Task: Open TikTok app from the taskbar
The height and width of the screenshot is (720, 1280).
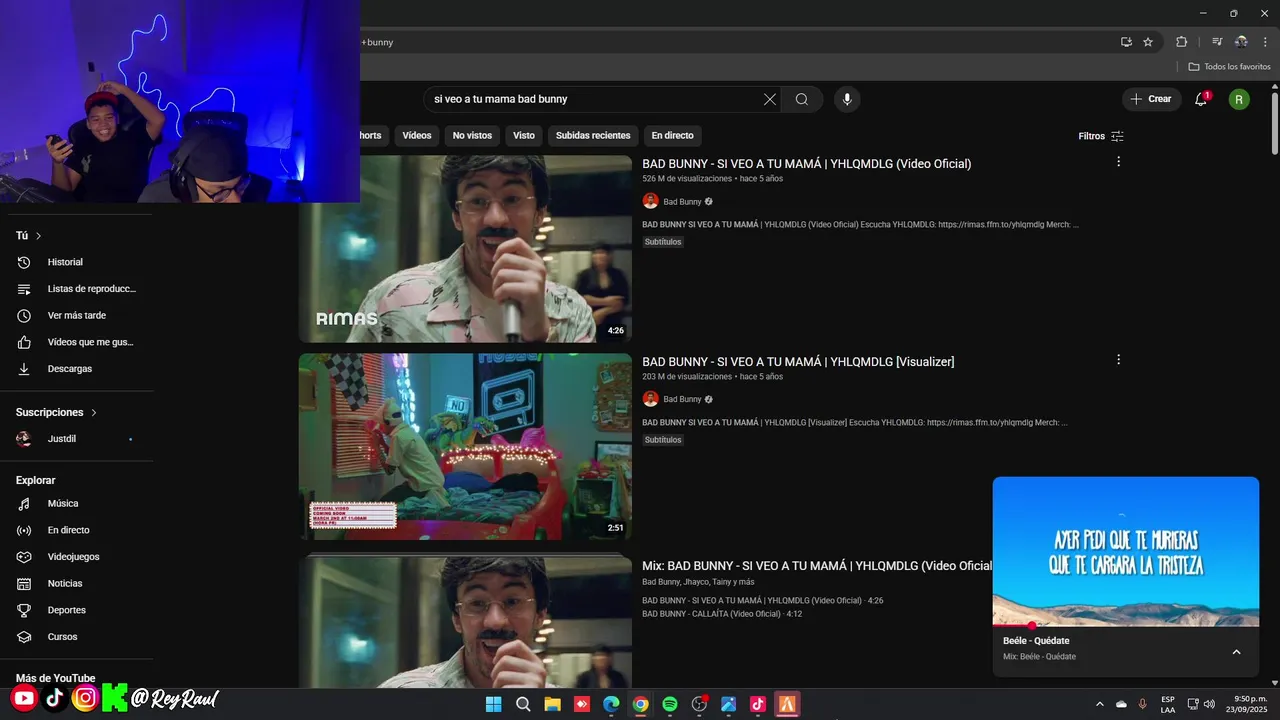Action: 758,704
